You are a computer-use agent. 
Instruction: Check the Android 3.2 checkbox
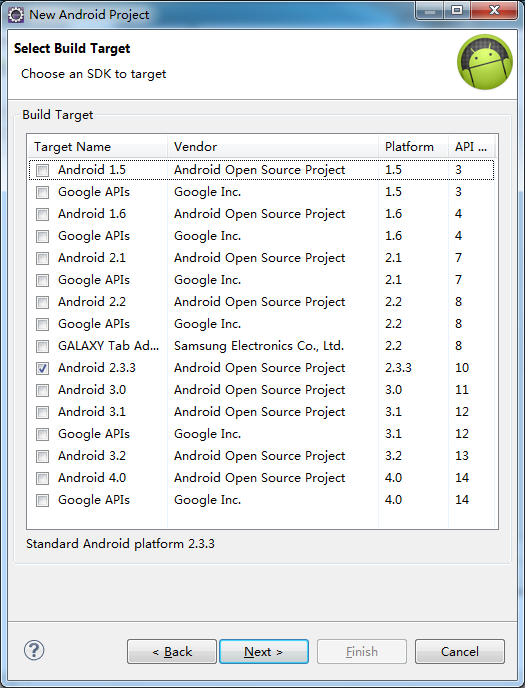coord(43,456)
